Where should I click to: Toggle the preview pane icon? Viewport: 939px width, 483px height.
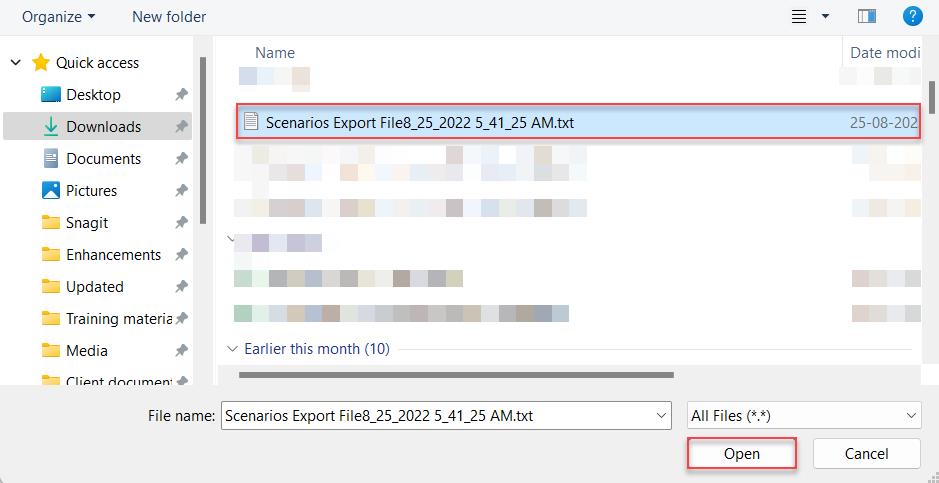867,16
